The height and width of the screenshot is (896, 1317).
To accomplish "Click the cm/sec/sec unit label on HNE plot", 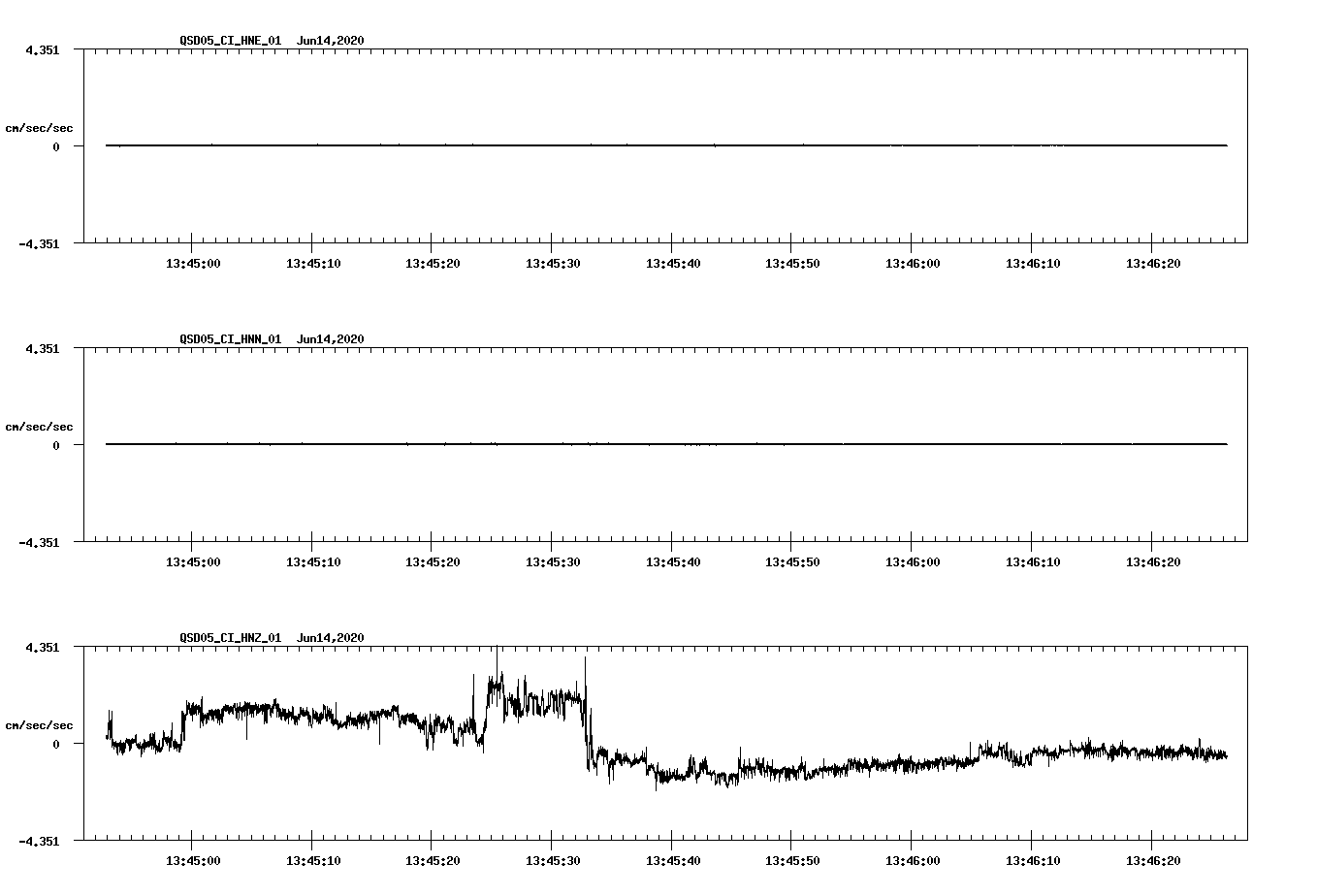I will (40, 128).
